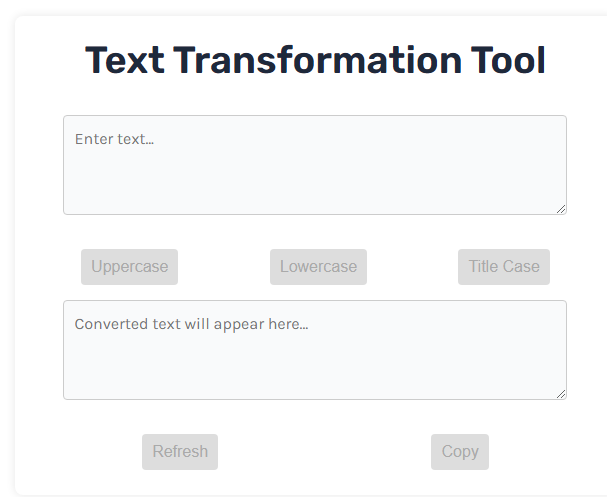Click the 'Converted text will appear here...' box
Screen dimensions: 607x497
coord(315,350)
